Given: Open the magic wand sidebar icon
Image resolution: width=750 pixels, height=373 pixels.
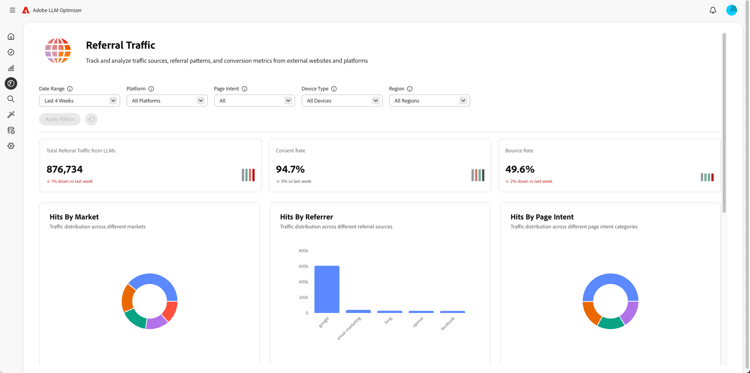Looking at the screenshot, I should click(x=11, y=115).
